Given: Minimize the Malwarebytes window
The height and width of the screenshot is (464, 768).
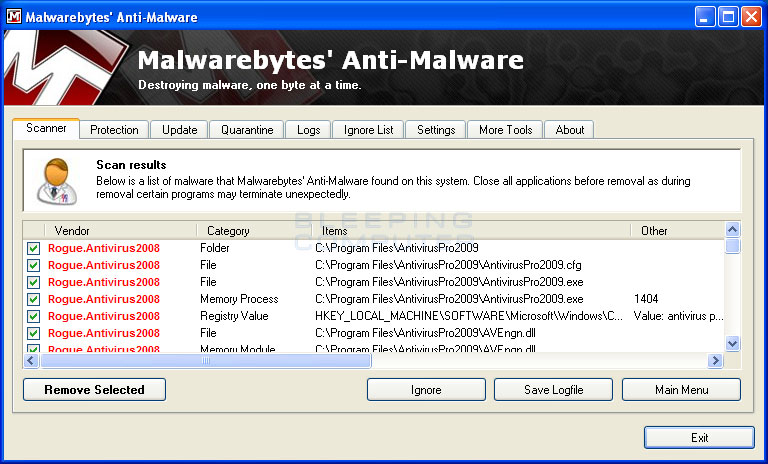Looking at the screenshot, I should click(x=704, y=17).
